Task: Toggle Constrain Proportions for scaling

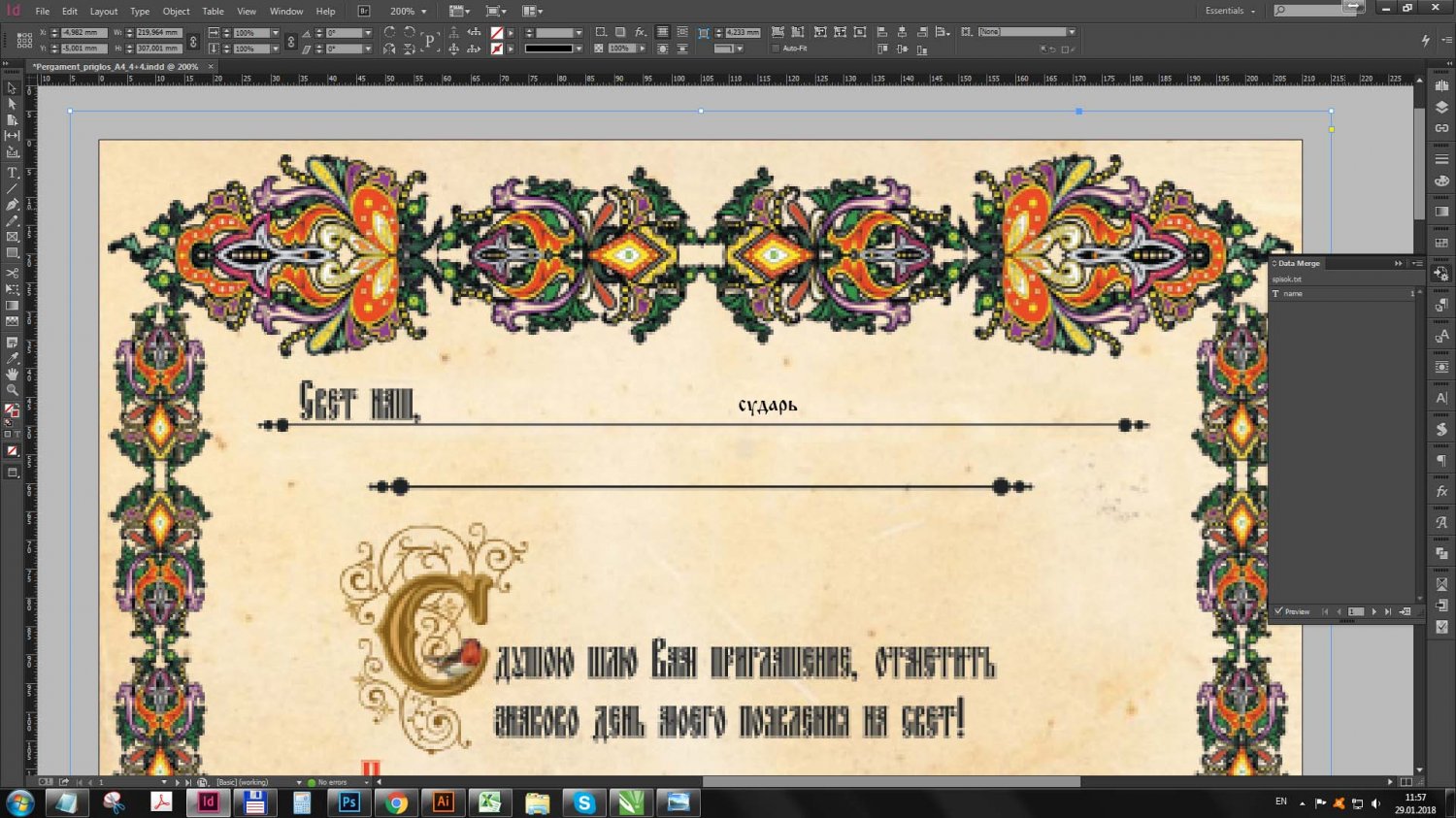Action: tap(290, 41)
